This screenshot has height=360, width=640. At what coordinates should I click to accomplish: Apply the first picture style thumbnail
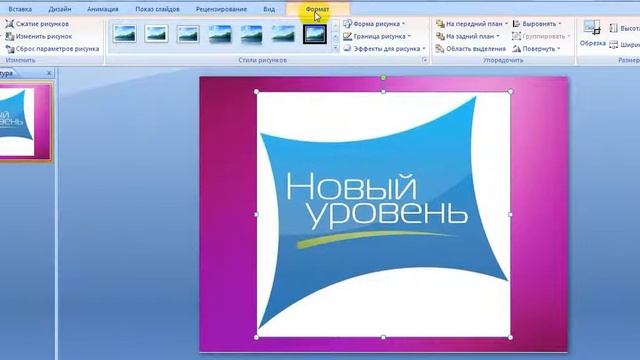124,34
